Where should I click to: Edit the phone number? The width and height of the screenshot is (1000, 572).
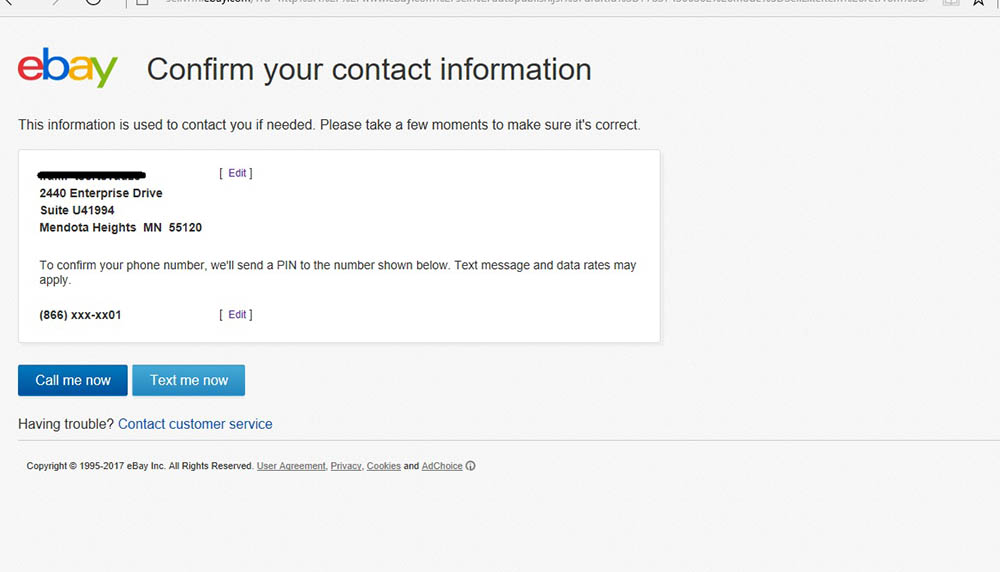237,314
